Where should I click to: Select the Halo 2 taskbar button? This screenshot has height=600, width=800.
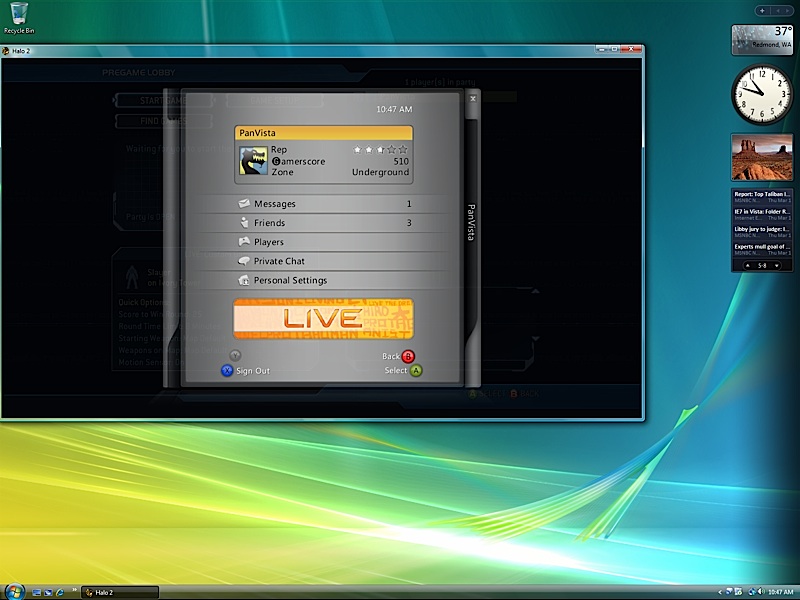119,592
